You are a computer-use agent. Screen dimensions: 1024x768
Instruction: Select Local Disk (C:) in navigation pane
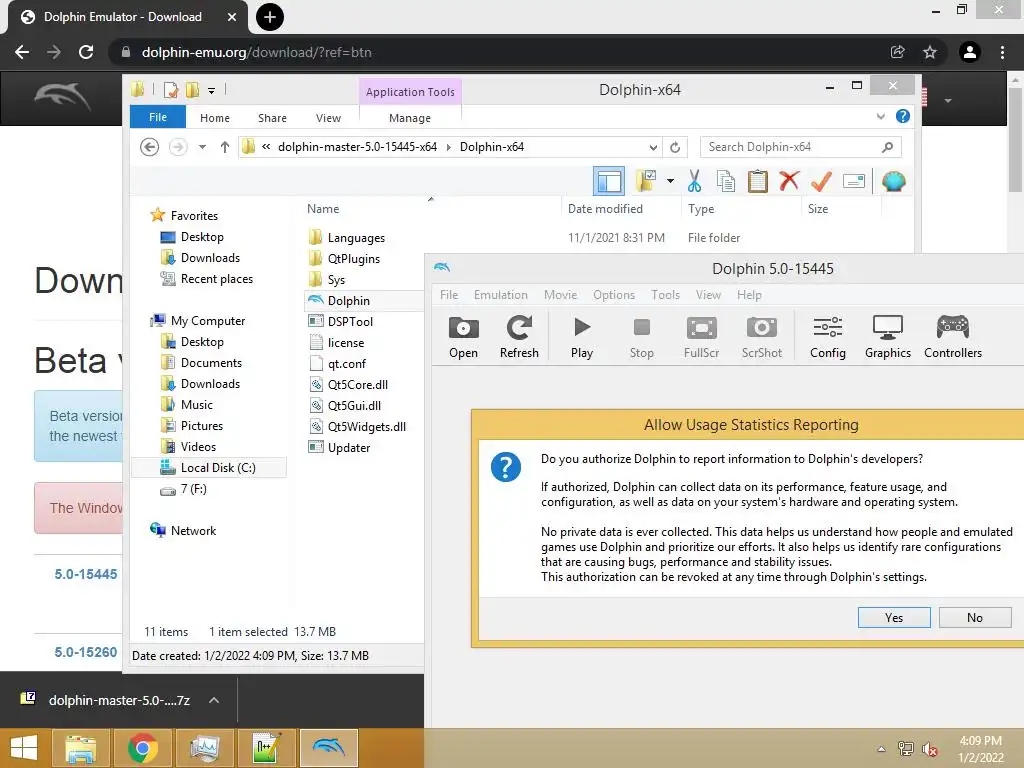(x=209, y=468)
